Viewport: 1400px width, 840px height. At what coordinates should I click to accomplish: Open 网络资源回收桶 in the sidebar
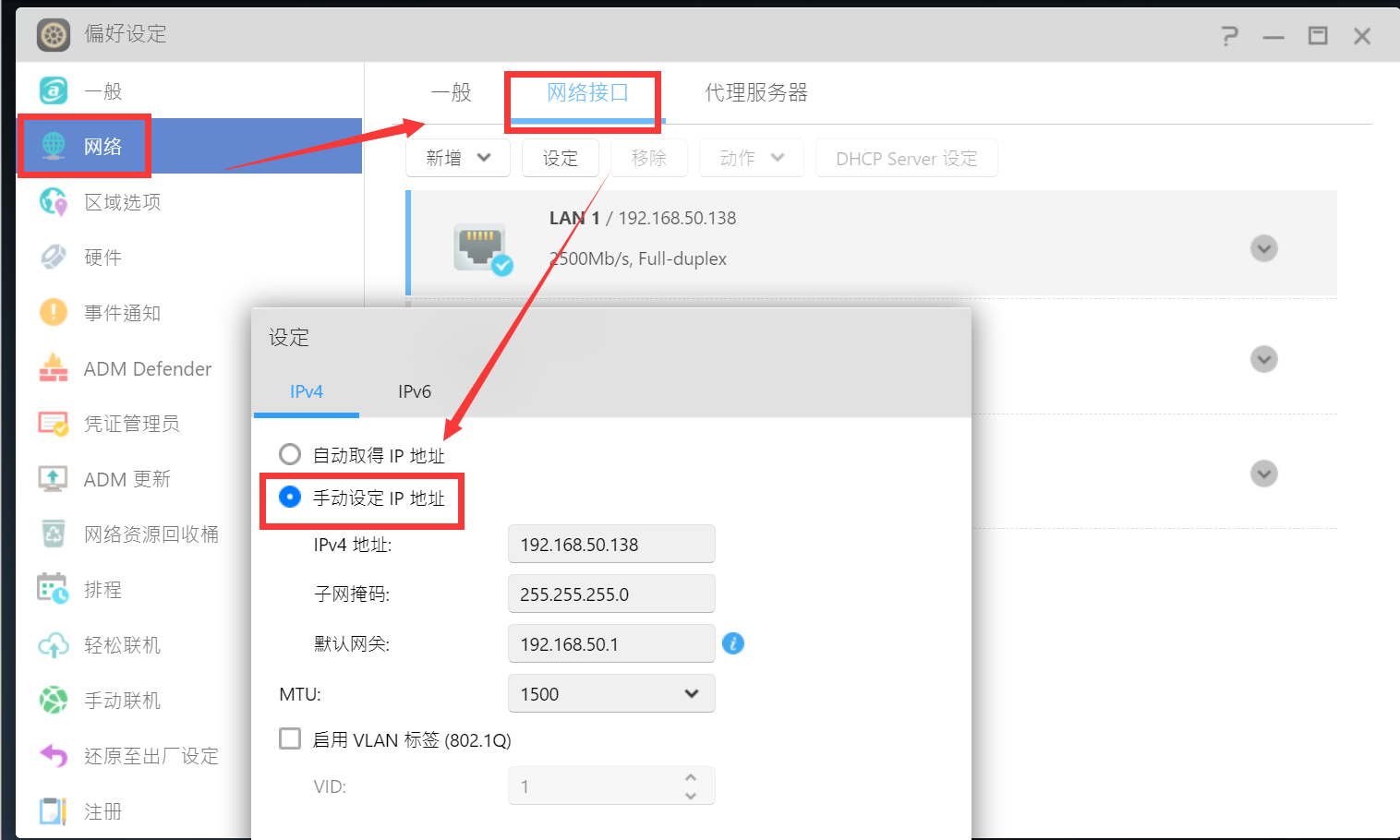pyautogui.click(x=151, y=534)
